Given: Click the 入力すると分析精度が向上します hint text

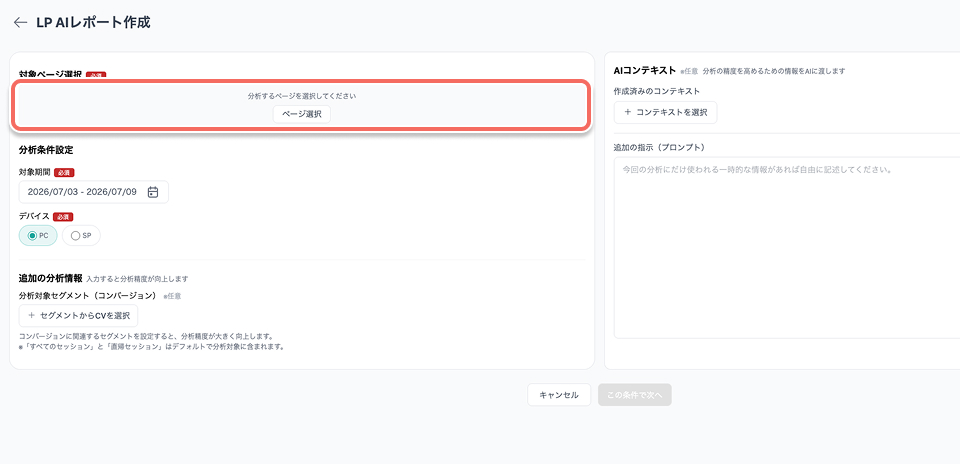Looking at the screenshot, I should (x=137, y=279).
